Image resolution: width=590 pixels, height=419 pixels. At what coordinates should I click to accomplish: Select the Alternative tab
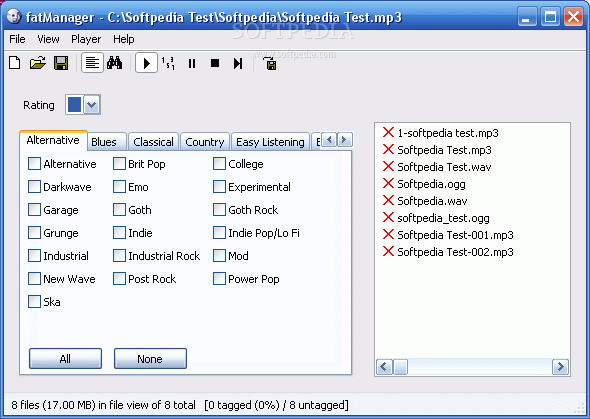53,140
